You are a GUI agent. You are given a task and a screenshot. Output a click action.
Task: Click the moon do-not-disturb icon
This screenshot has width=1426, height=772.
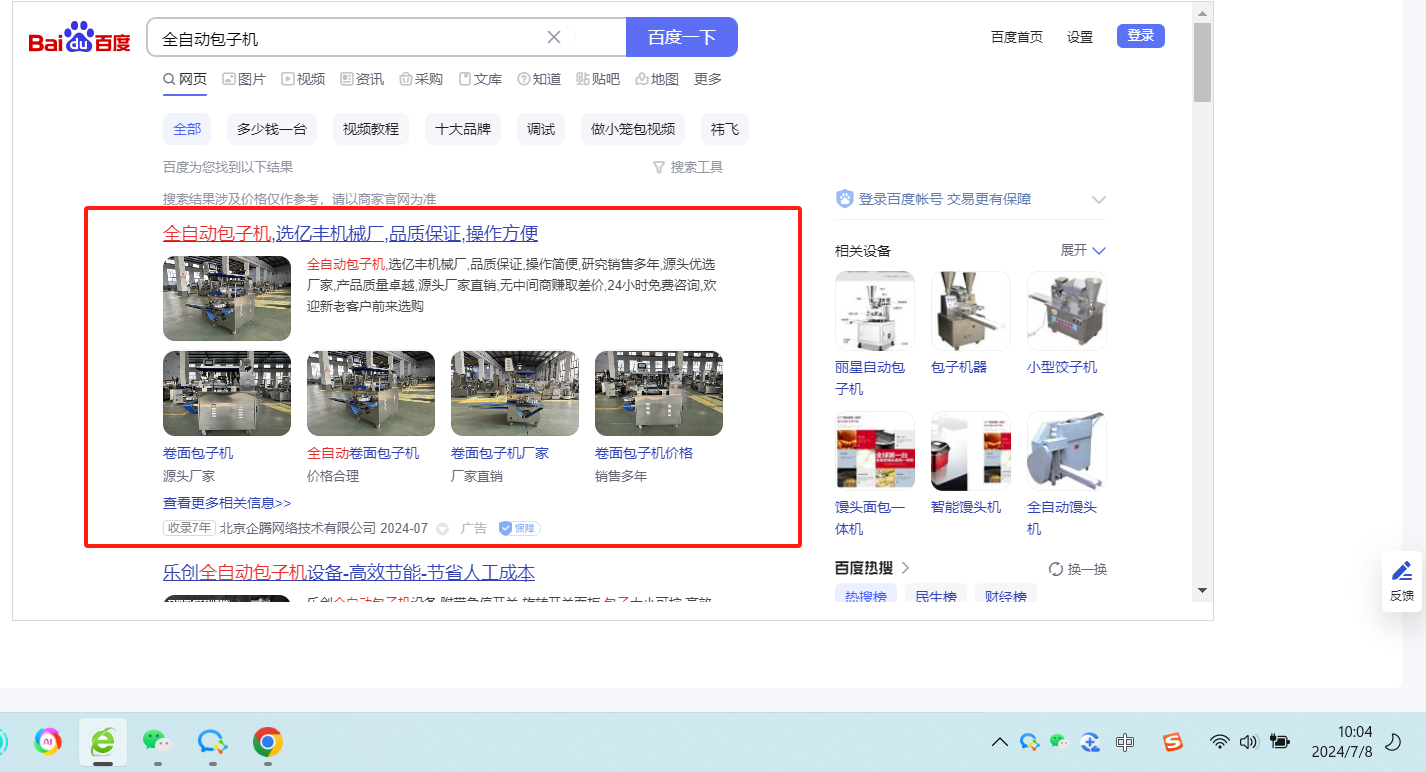pos(1392,742)
